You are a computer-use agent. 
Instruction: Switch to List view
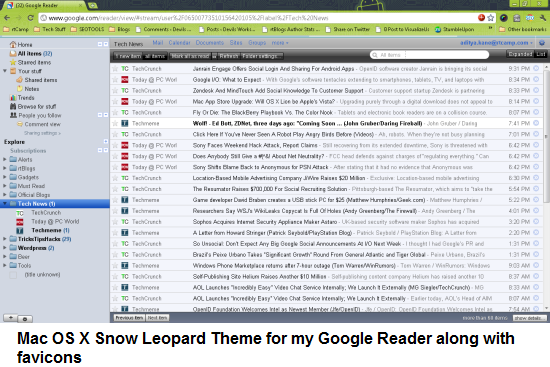[541, 54]
